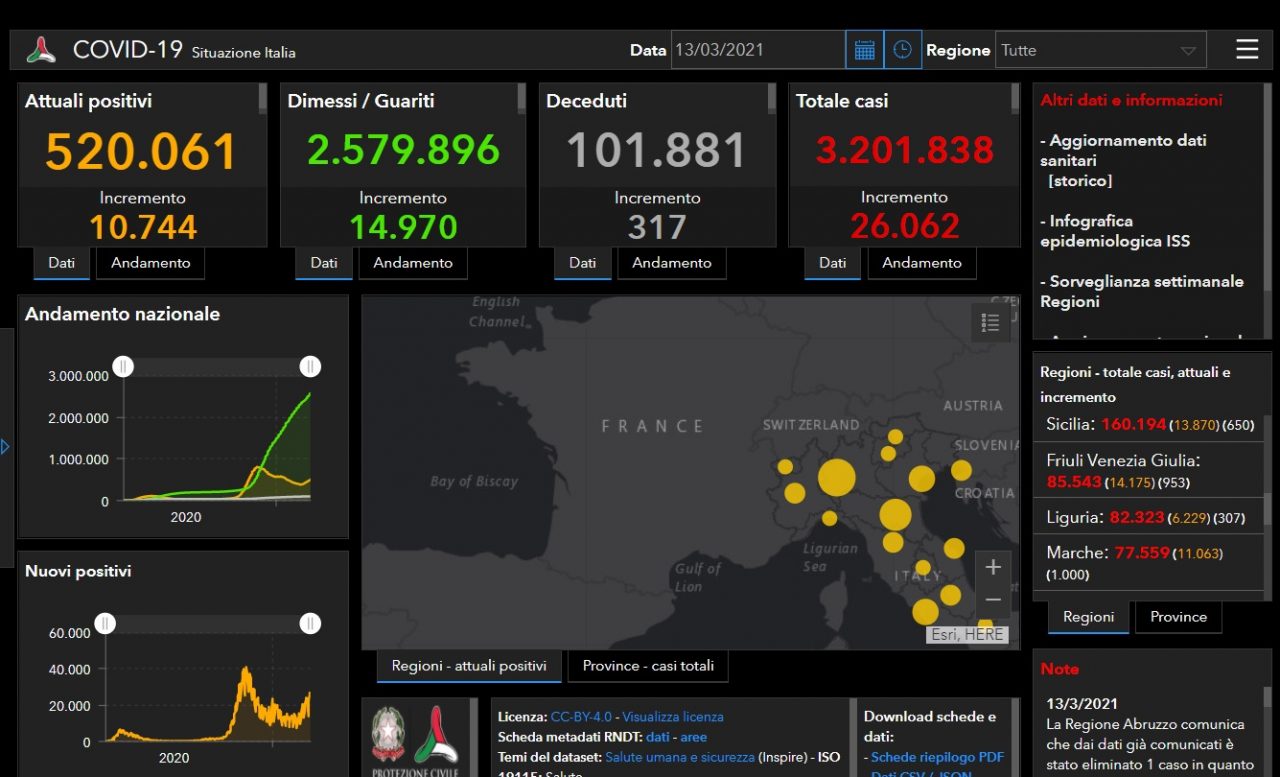Expand the left side panel arrow
The image size is (1280, 777).
pos(5,446)
